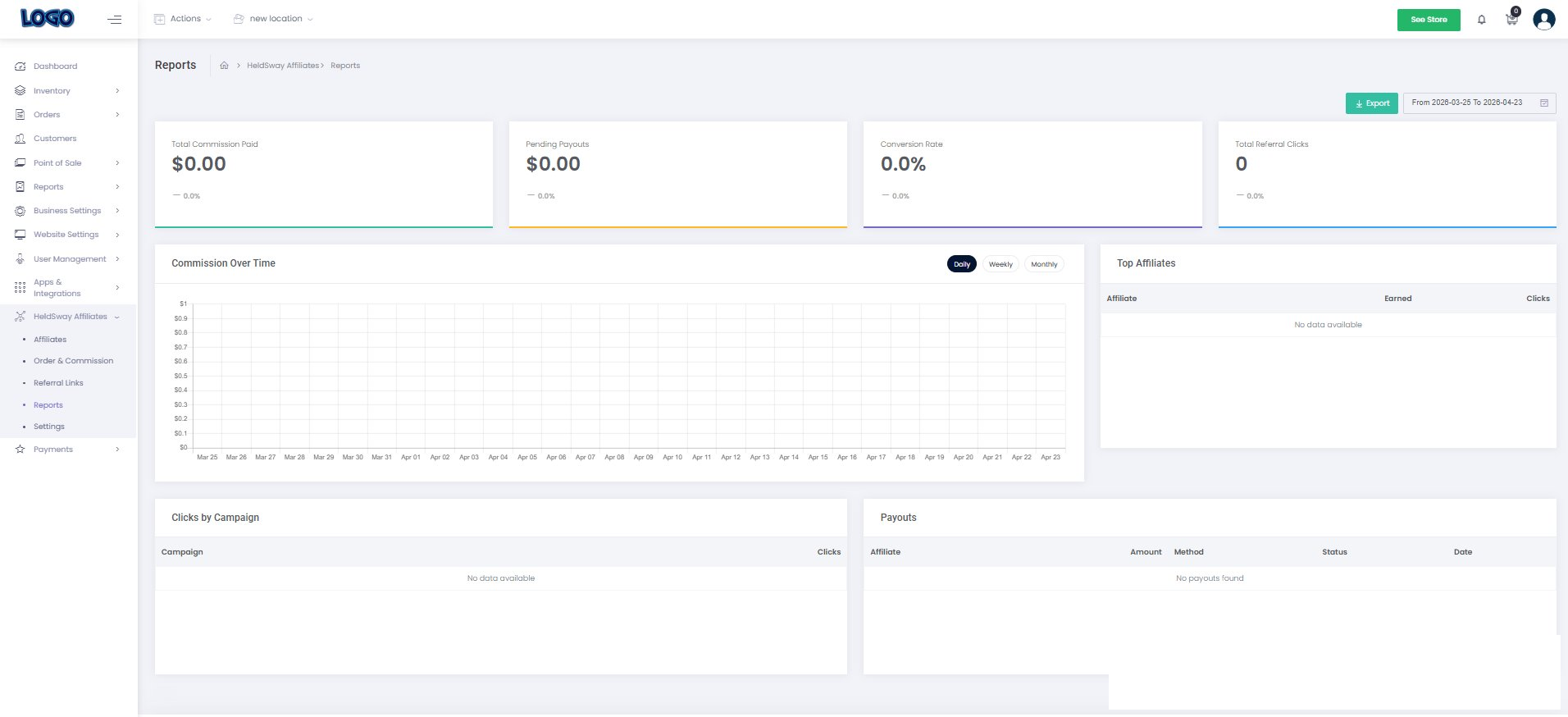Open the notifications bell
This screenshot has height=717, width=1568.
pyautogui.click(x=1481, y=20)
